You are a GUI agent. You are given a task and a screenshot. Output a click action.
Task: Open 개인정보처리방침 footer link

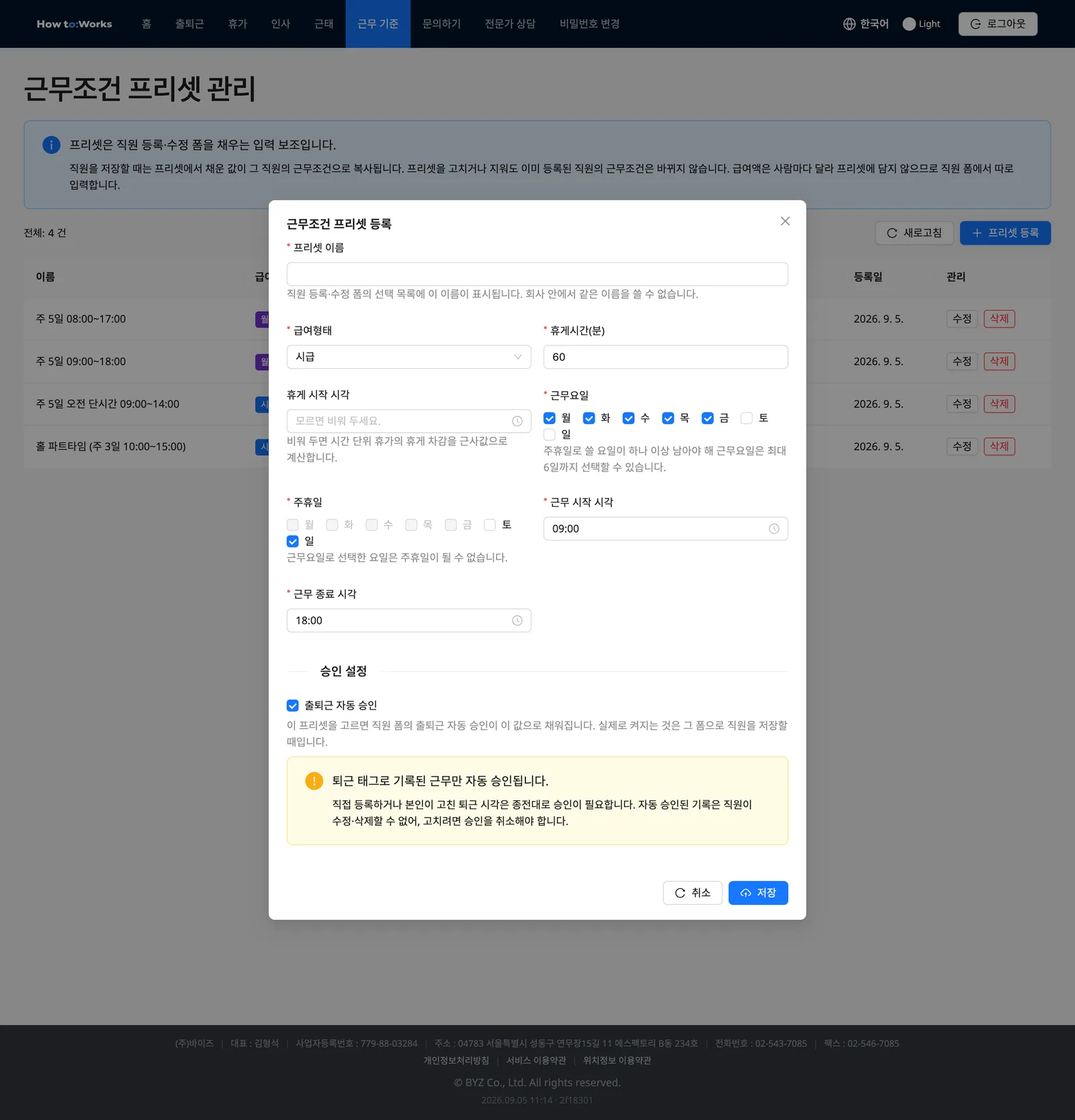tap(456, 1060)
